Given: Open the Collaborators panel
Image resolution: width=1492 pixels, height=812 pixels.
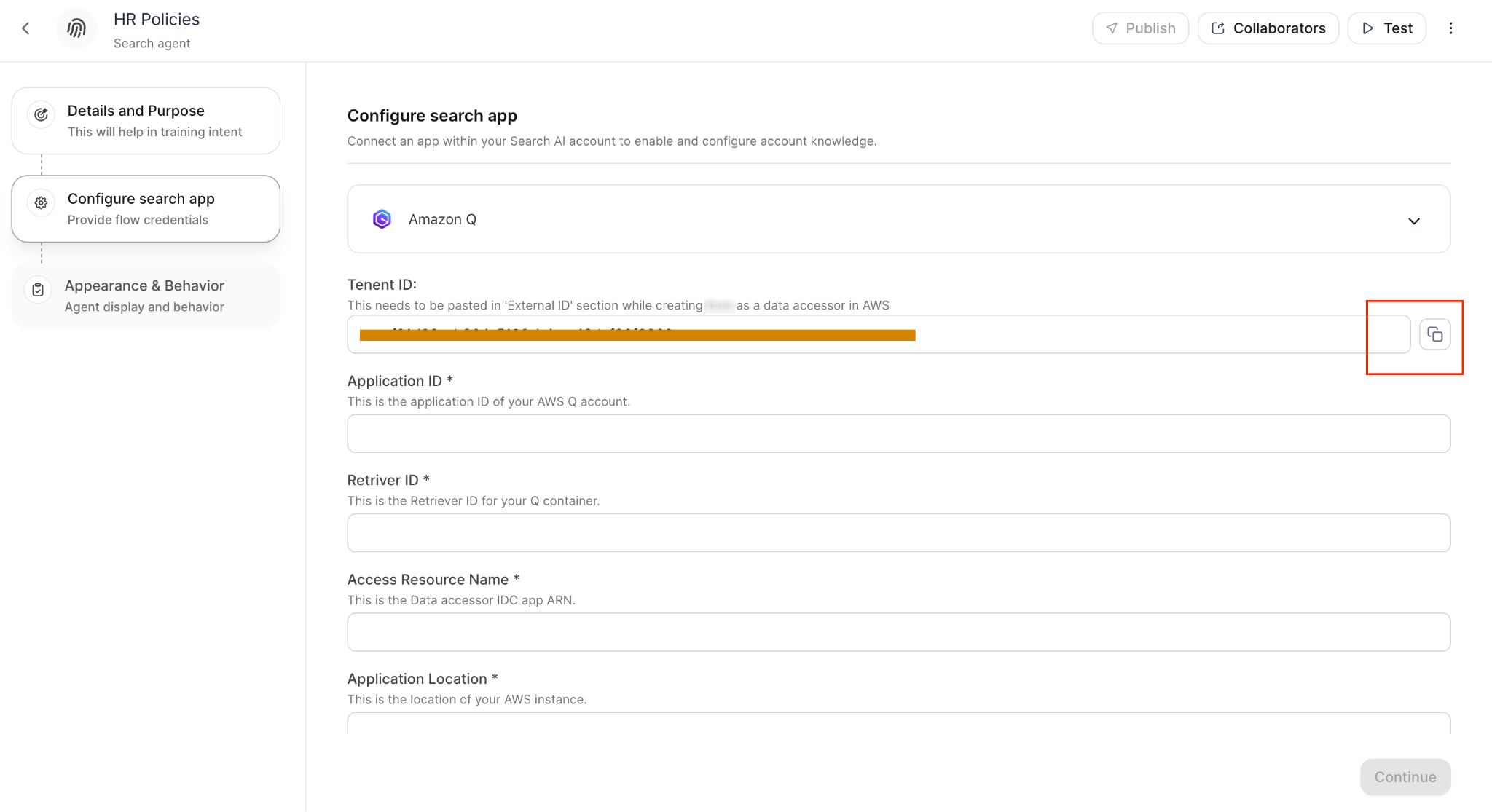Looking at the screenshot, I should (1268, 28).
